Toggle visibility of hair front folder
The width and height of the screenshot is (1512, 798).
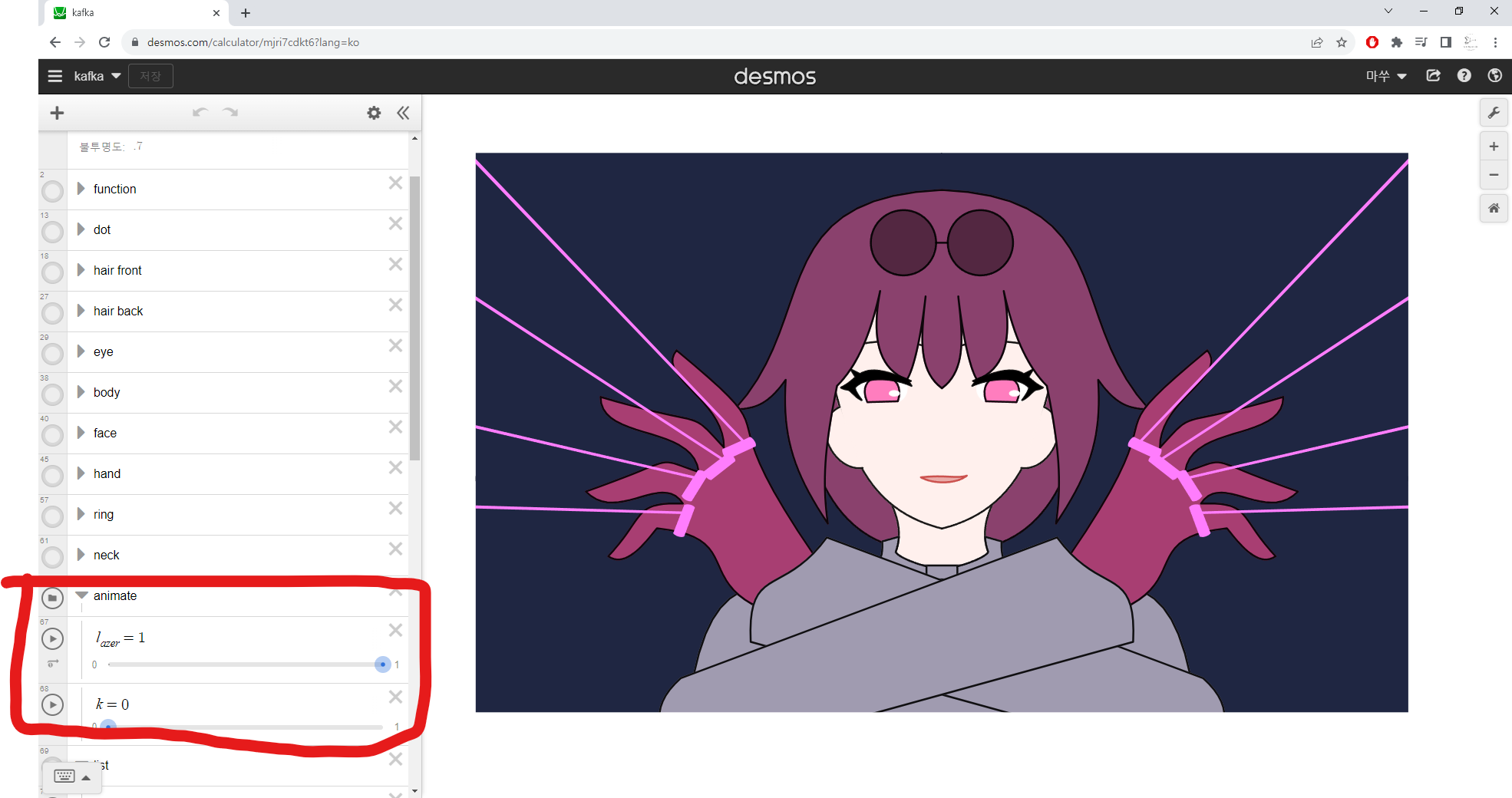click(x=52, y=272)
